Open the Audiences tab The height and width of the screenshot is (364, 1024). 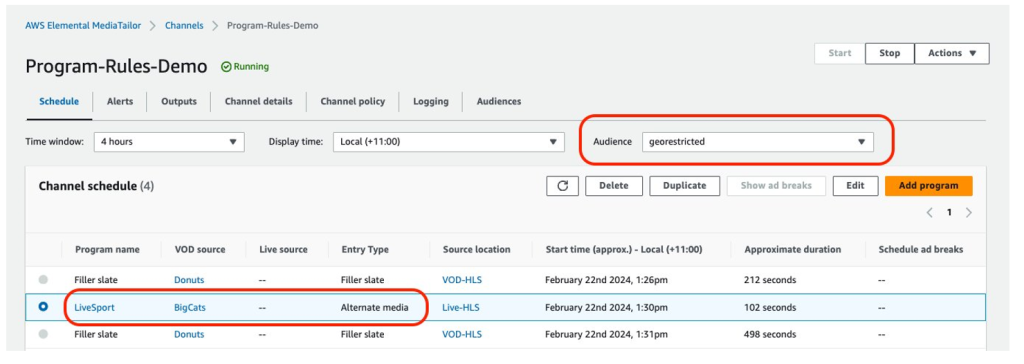(x=499, y=101)
